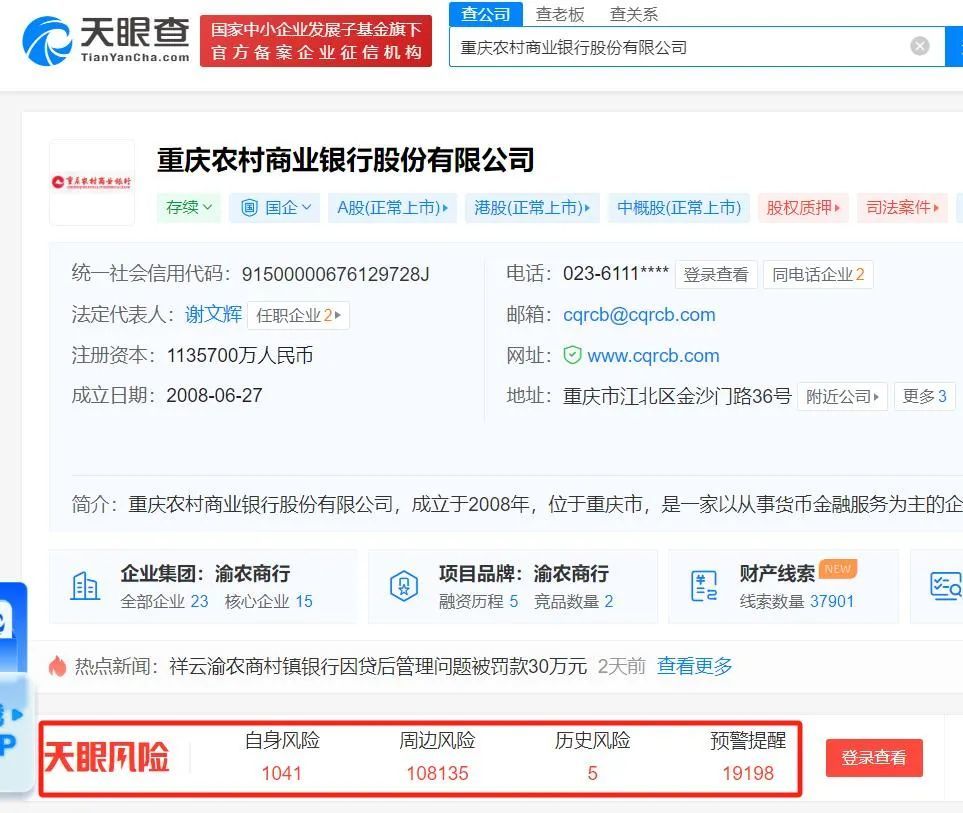Open 周边风险 108135 risk item

pyautogui.click(x=437, y=757)
